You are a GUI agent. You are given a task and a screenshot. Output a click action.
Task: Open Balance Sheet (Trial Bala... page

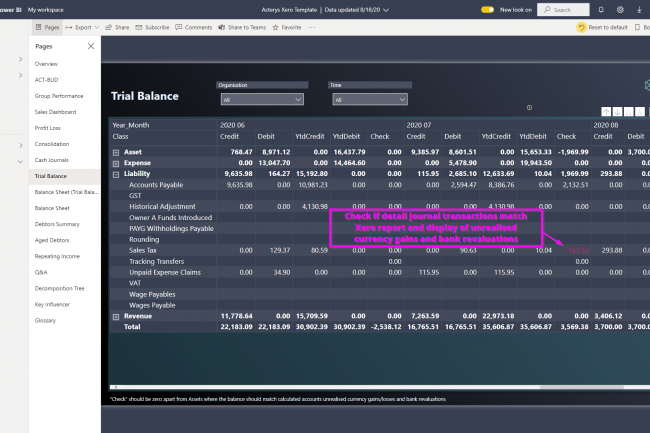click(66, 192)
